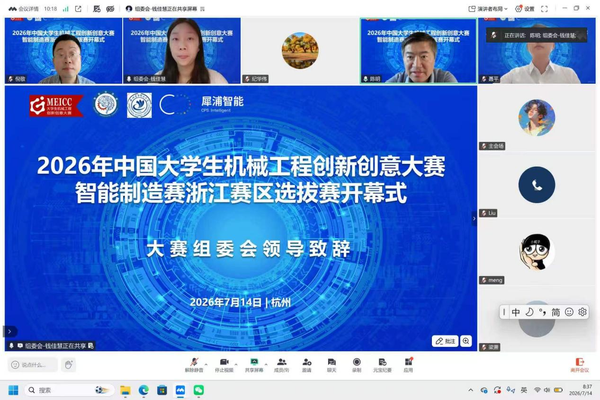This screenshot has height=400, width=600.
Task: Open Microsoft Edge from taskbar
Action: tap(143, 390)
